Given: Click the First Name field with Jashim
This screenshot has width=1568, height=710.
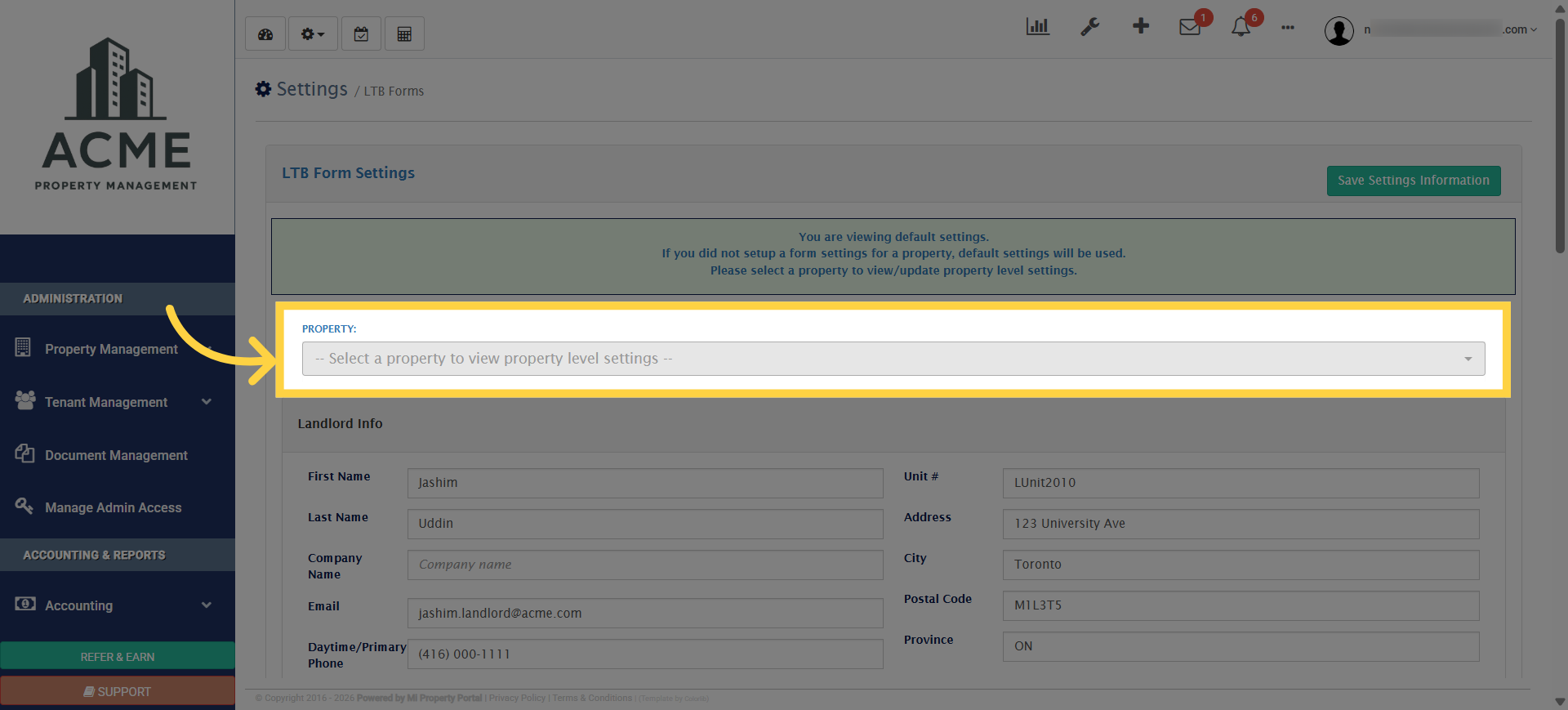Looking at the screenshot, I should click(645, 483).
